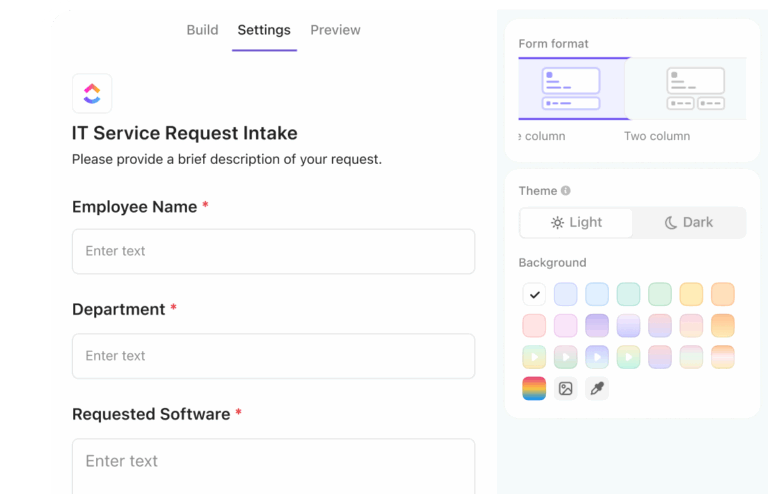Click the ClickUp logo icon above the form title
The height and width of the screenshot is (494, 768).
click(92, 94)
